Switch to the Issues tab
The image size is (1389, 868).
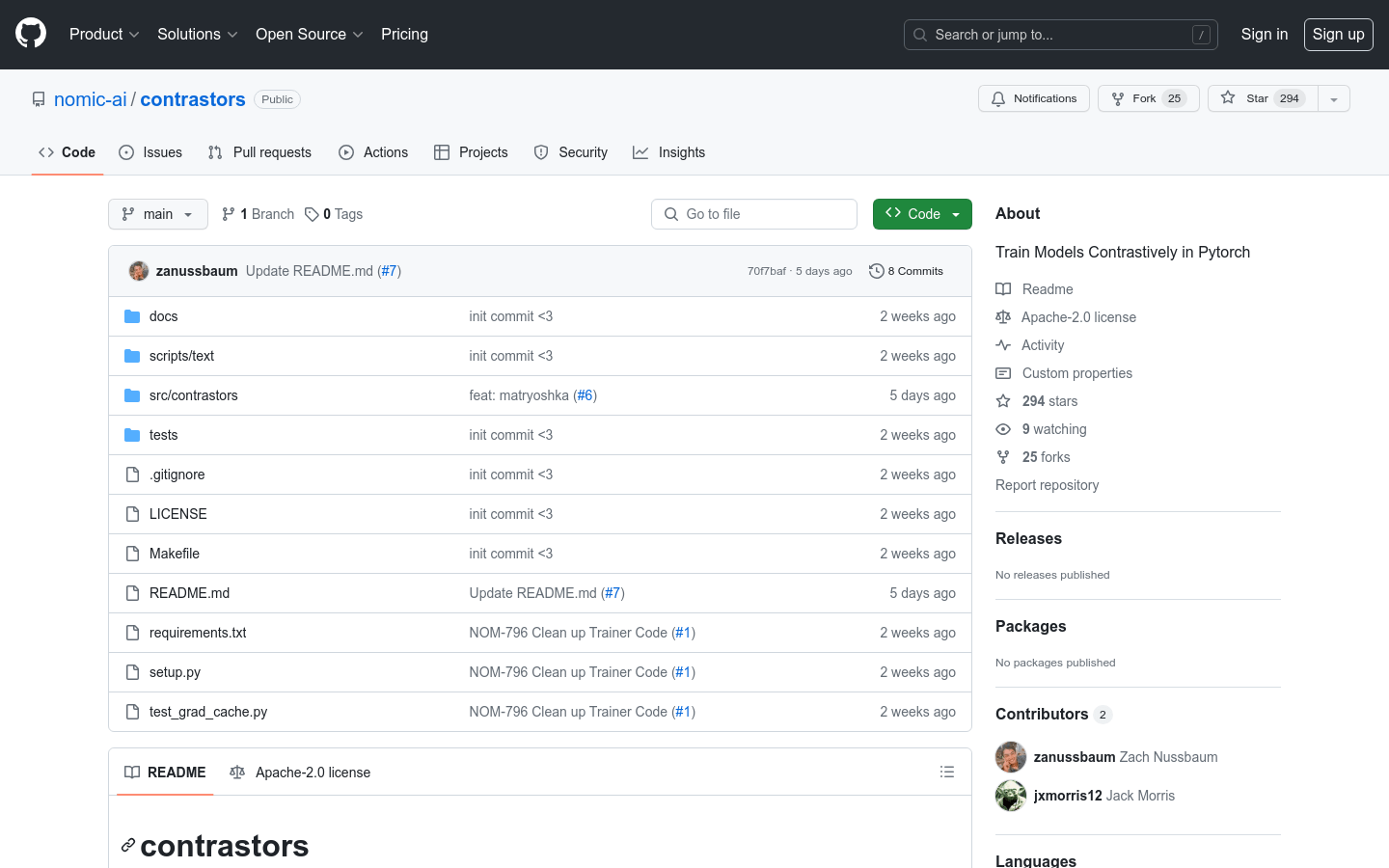(x=150, y=152)
